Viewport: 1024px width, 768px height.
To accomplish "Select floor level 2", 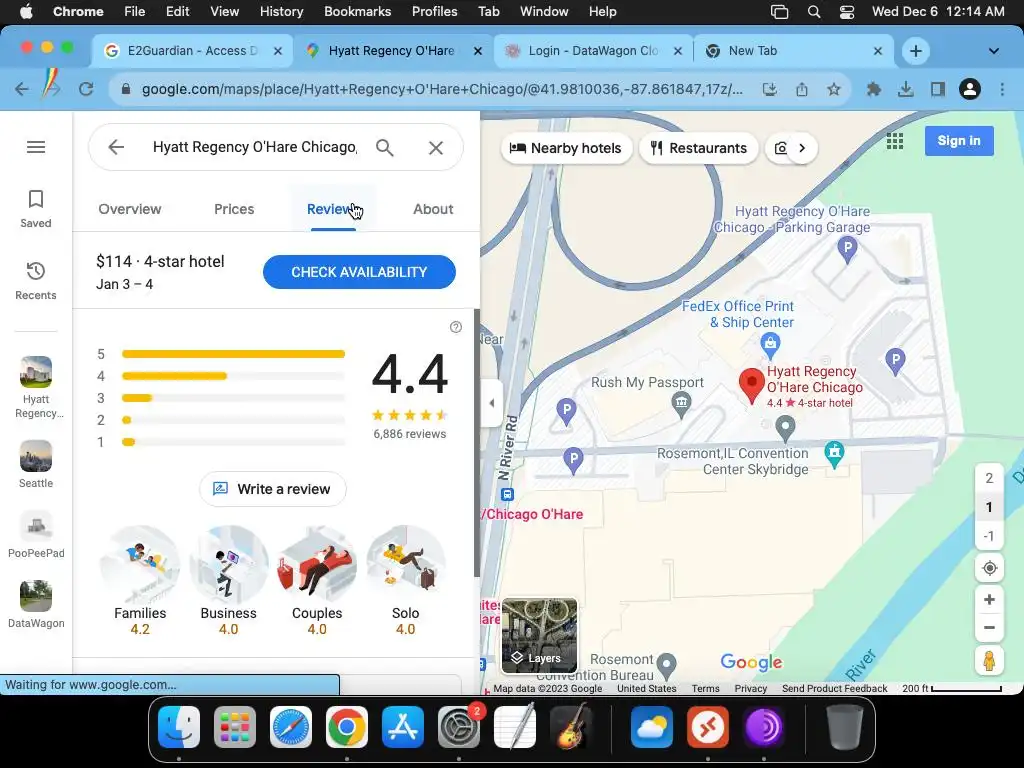I will pyautogui.click(x=989, y=478).
